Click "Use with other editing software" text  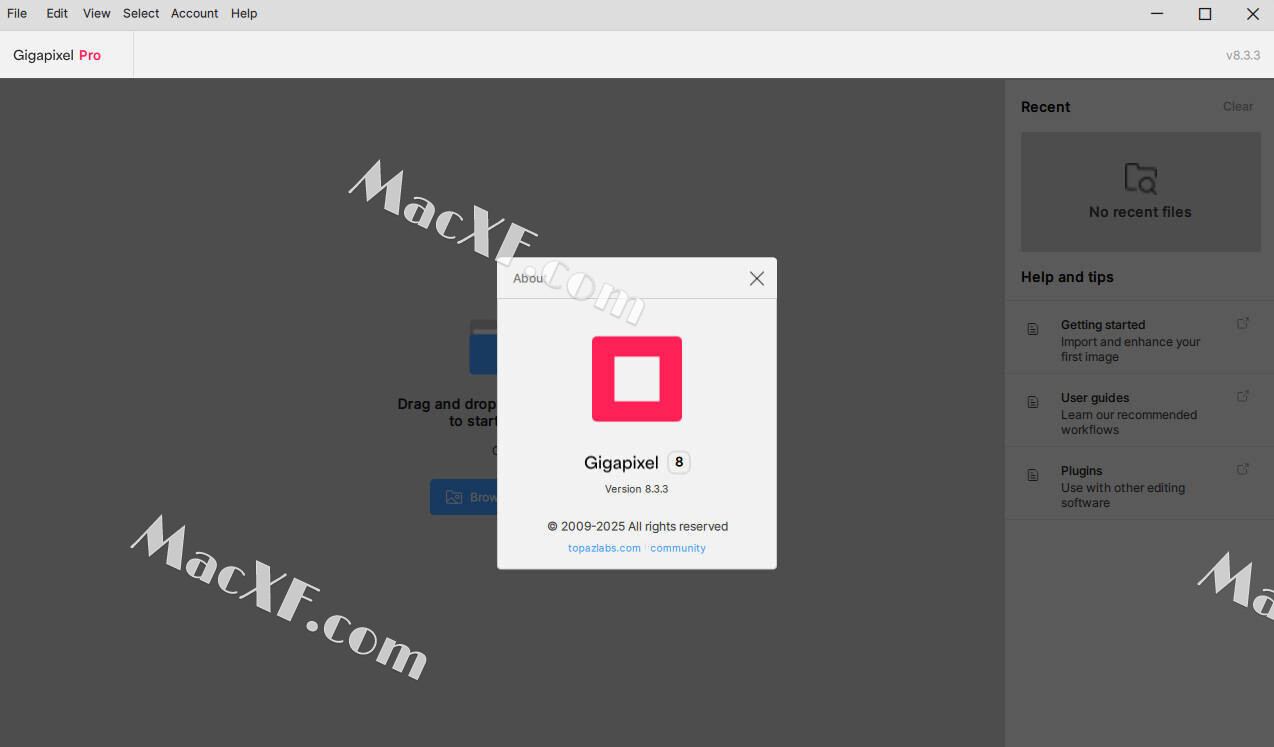(x=1123, y=495)
